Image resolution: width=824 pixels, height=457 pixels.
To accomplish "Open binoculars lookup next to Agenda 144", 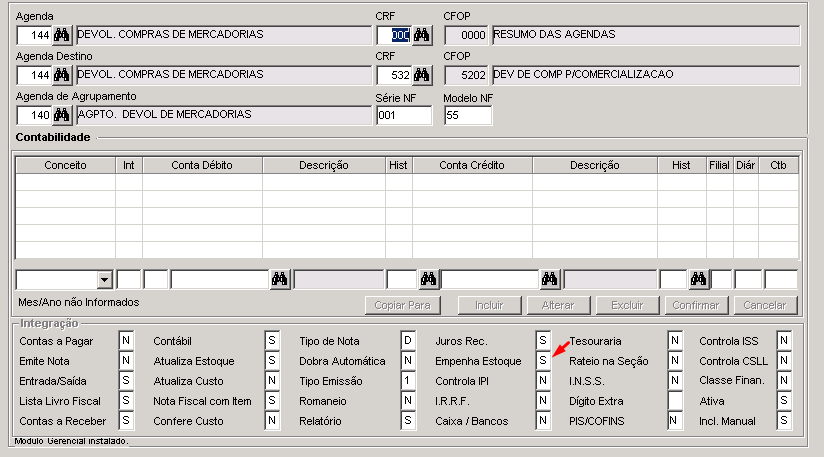I will pos(61,35).
